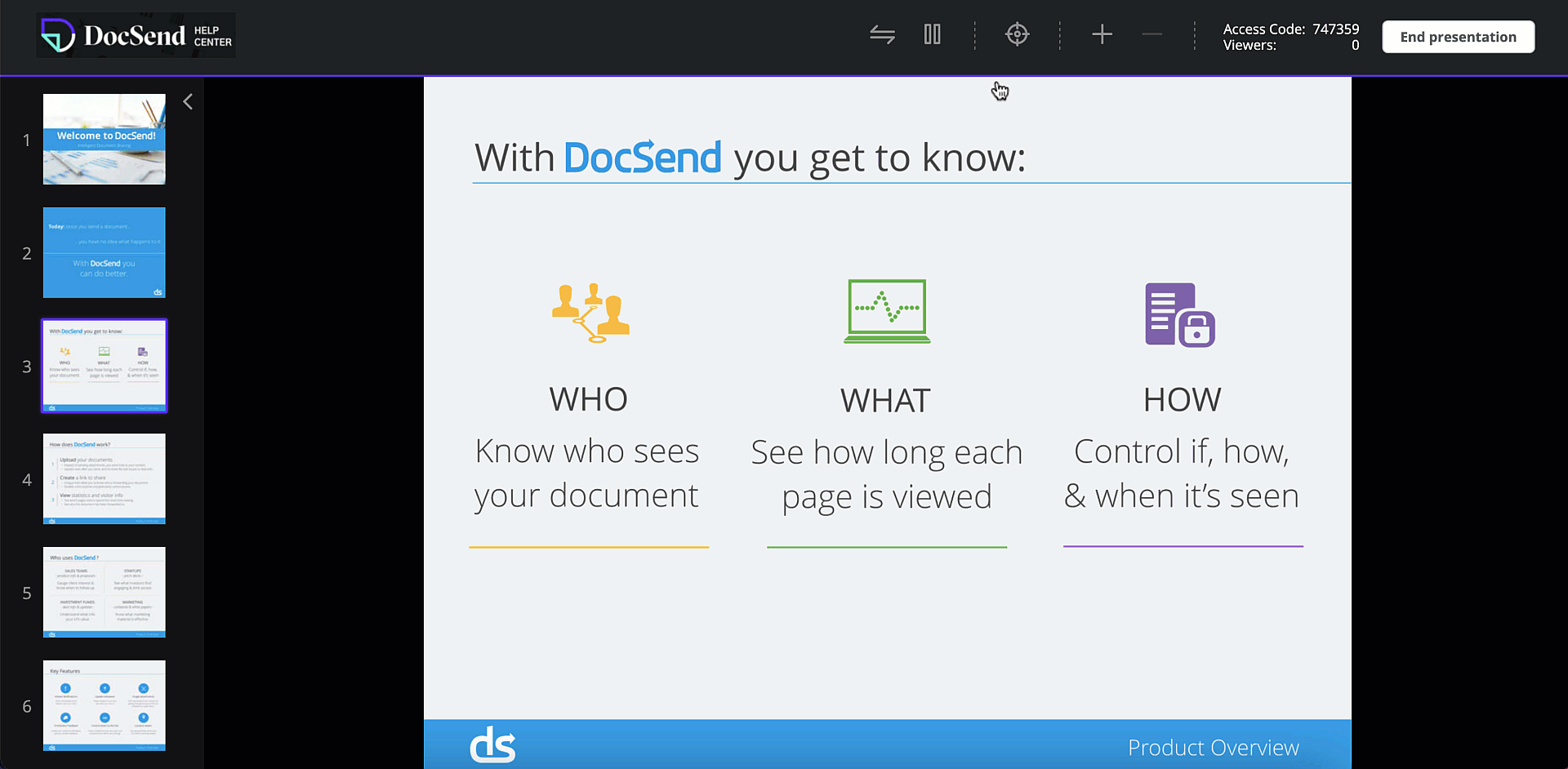Click the ds logo in slide footer
Viewport: 1568px width, 769px height.
(x=493, y=745)
